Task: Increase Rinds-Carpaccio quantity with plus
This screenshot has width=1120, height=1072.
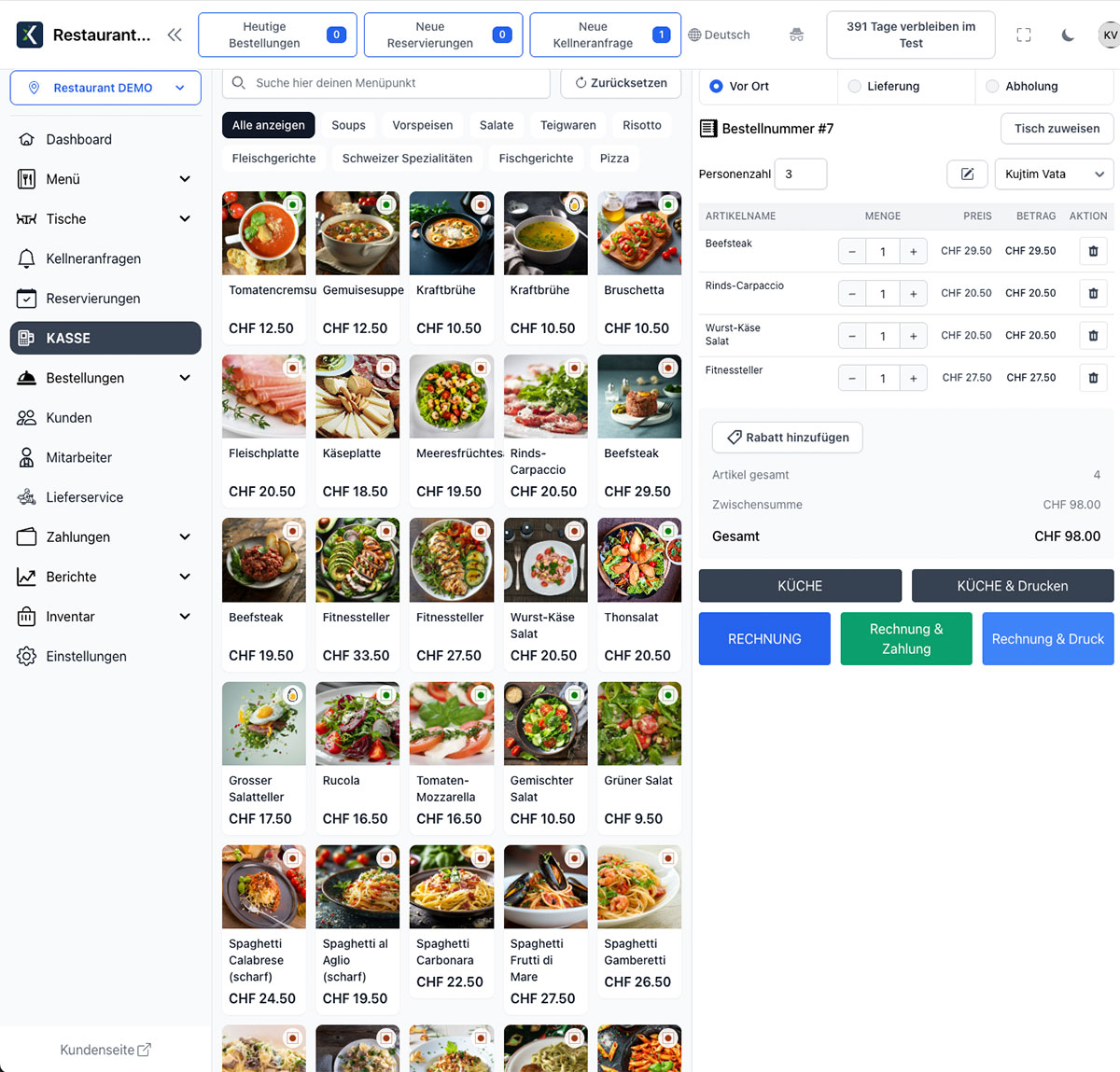Action: tap(913, 294)
